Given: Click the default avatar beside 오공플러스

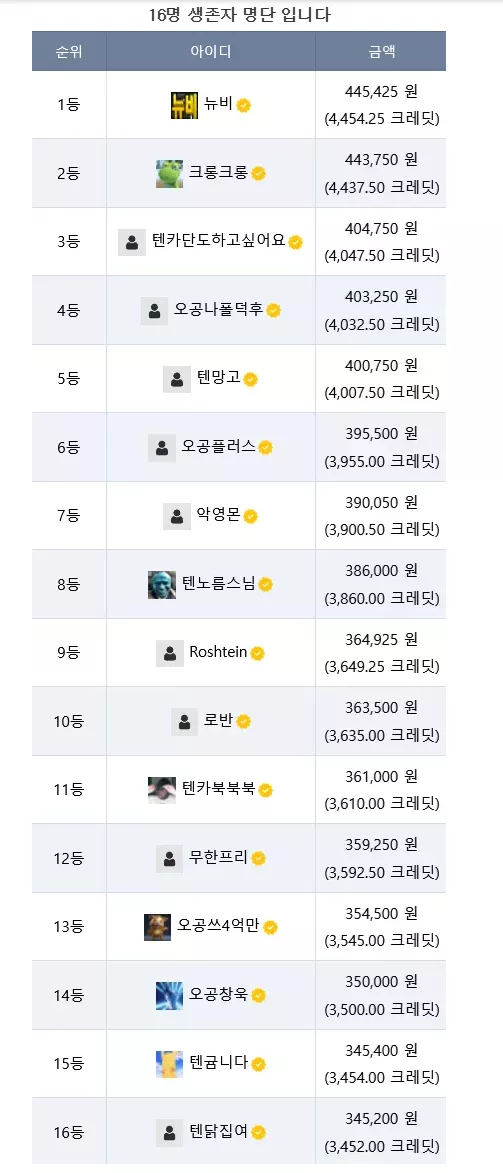Looking at the screenshot, I should [x=162, y=447].
